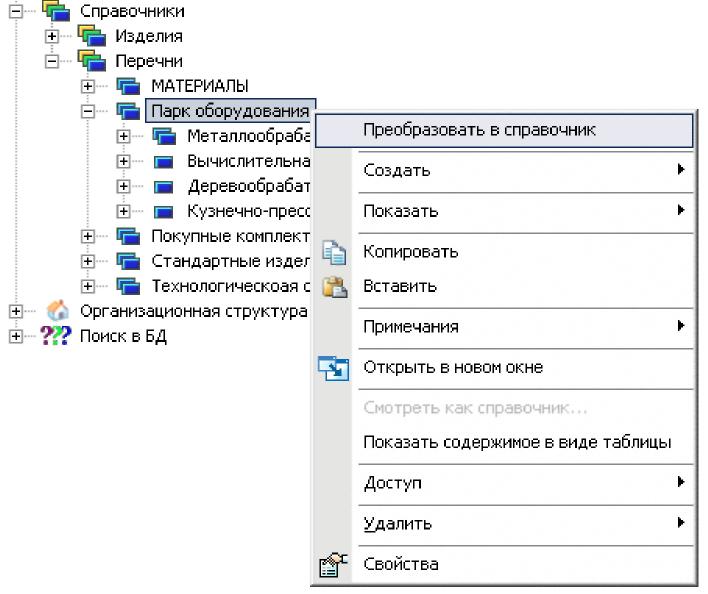
Task: Expand the Организационная структура node
Action: (x=15, y=311)
